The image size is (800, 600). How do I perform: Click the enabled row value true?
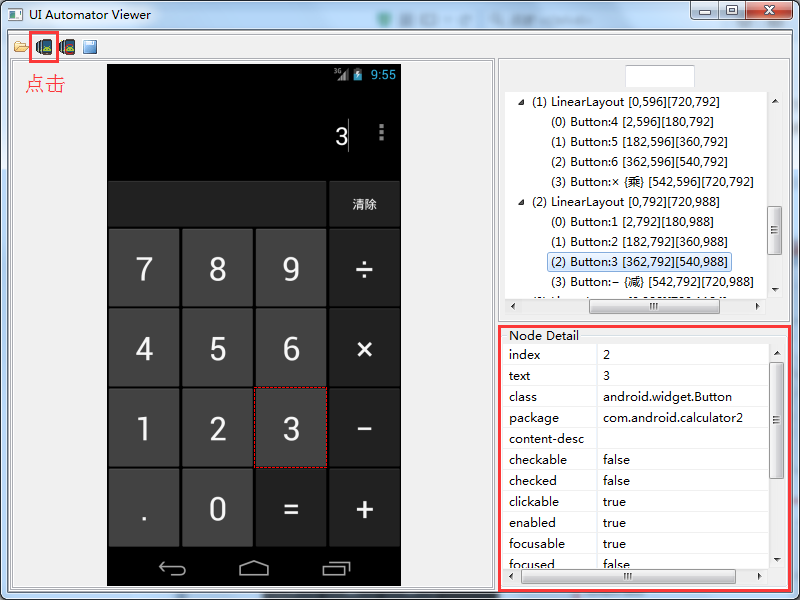point(614,522)
